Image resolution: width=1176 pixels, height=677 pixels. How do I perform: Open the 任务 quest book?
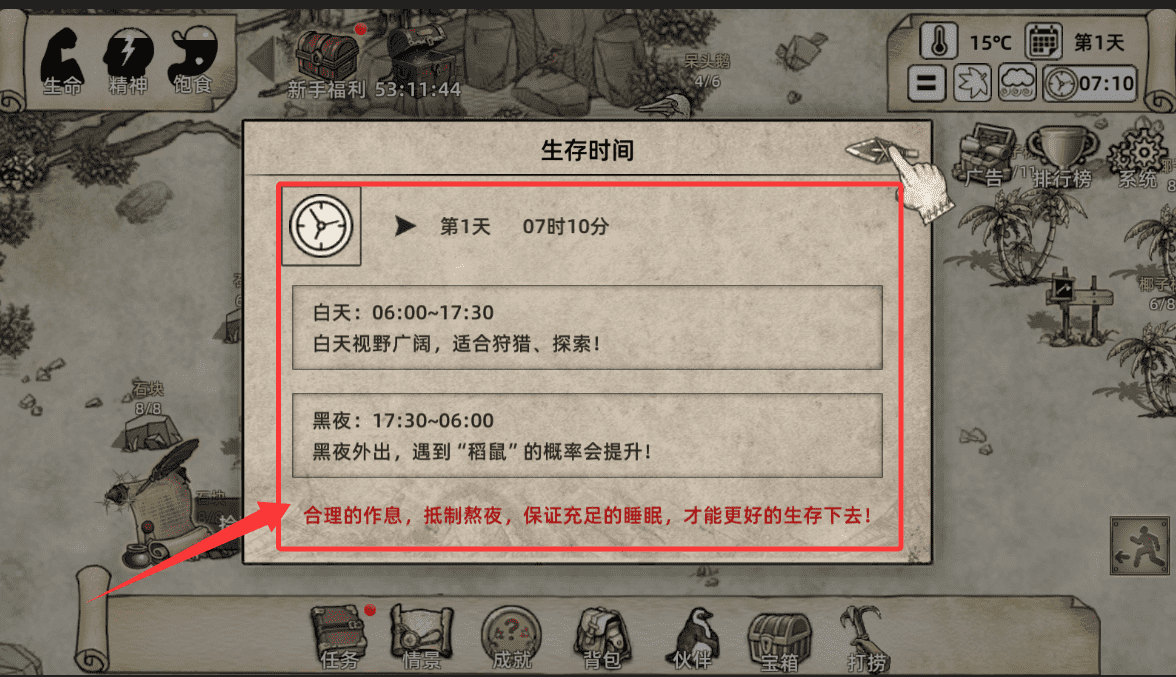pos(340,637)
